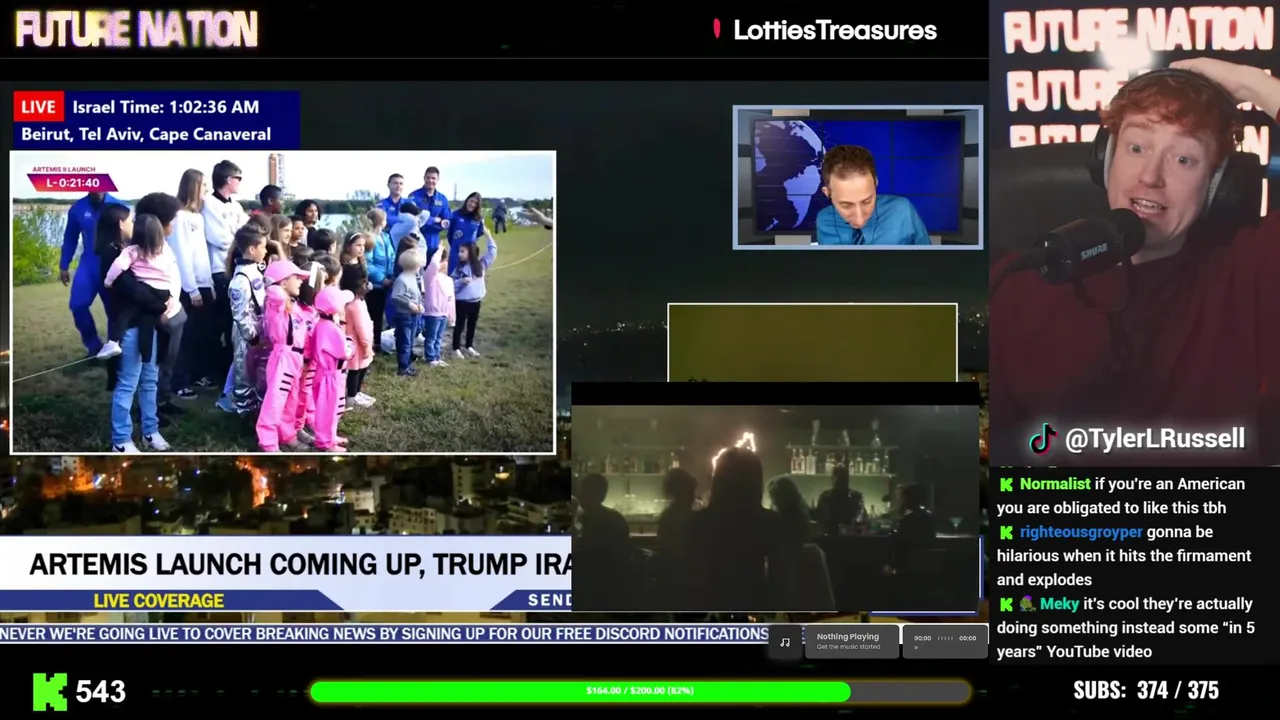The width and height of the screenshot is (1280, 720).
Task: Click the red marker next to LottiesTreasures
Action: click(716, 29)
